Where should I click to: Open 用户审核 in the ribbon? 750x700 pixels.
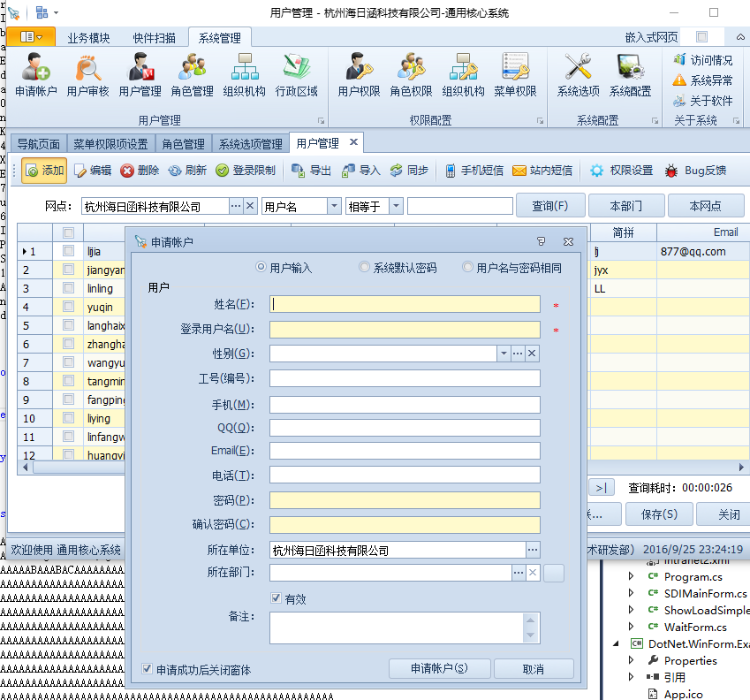click(x=88, y=75)
